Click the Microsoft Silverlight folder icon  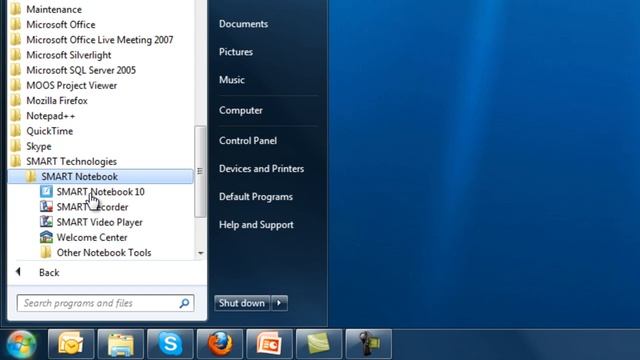(16, 55)
